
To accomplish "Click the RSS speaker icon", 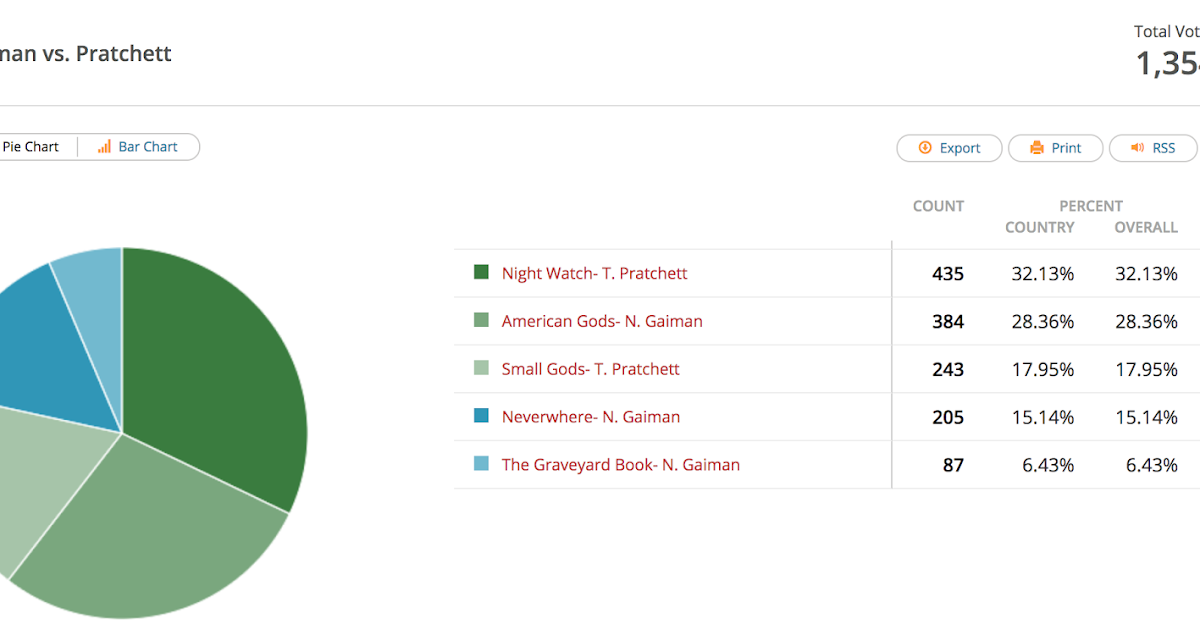I will click(1137, 147).
